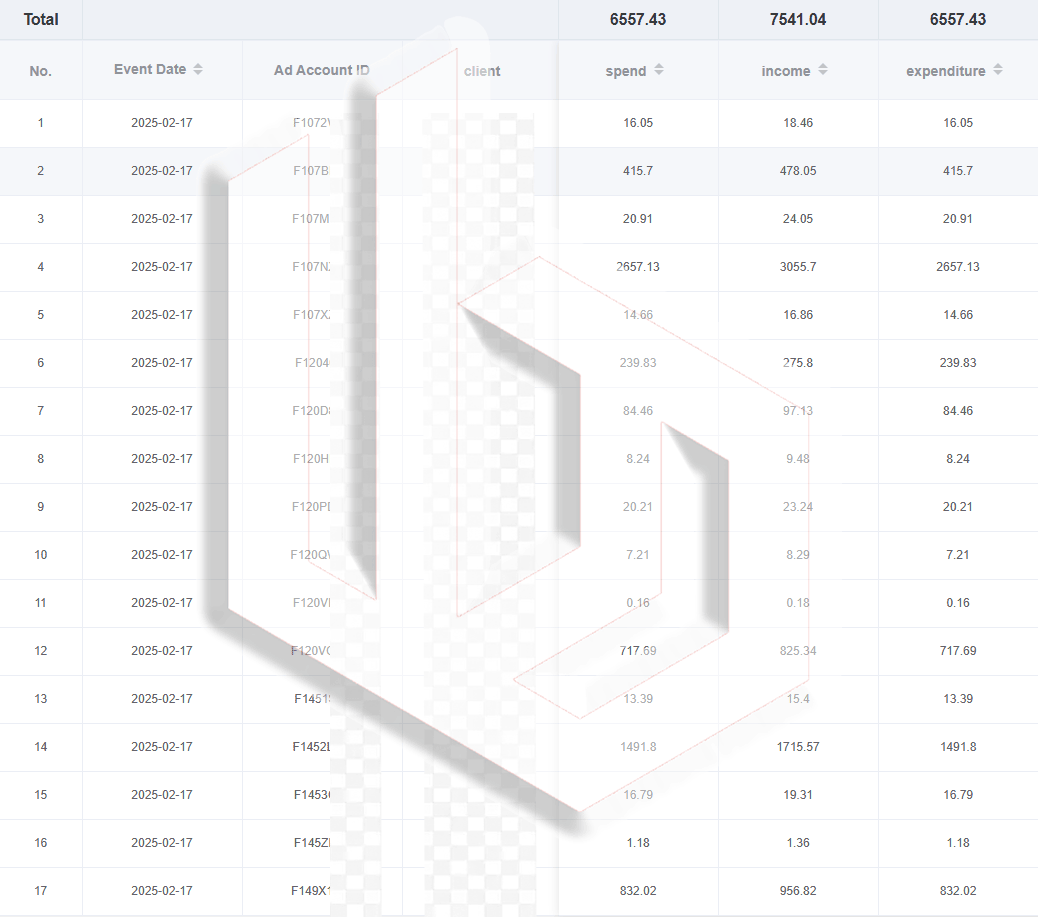Viewport: 1038px width, 917px height.
Task: Click Event Date cell in row 14
Action: [162, 747]
